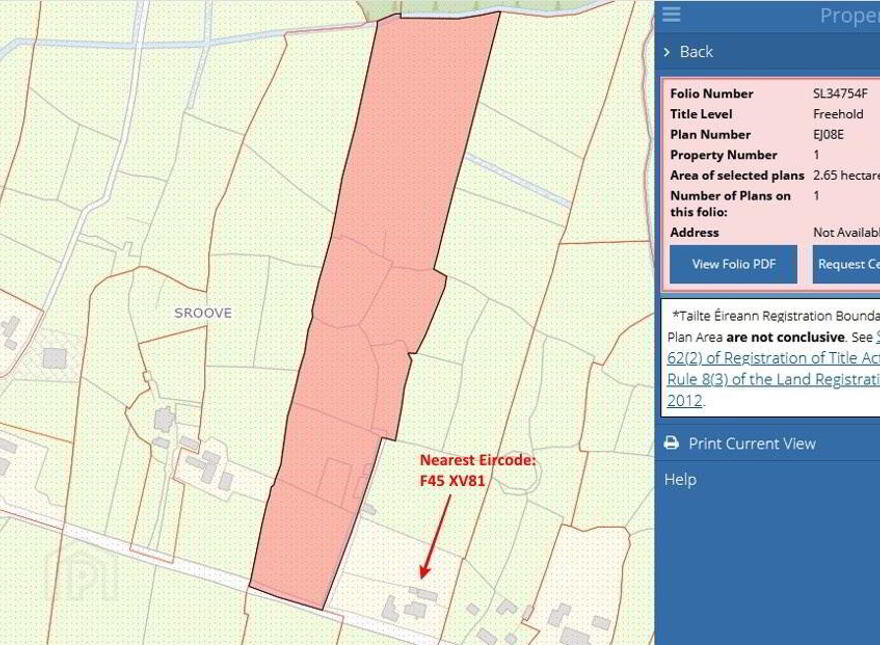Follow the 2012 link text
The image size is (880, 645).
point(685,401)
